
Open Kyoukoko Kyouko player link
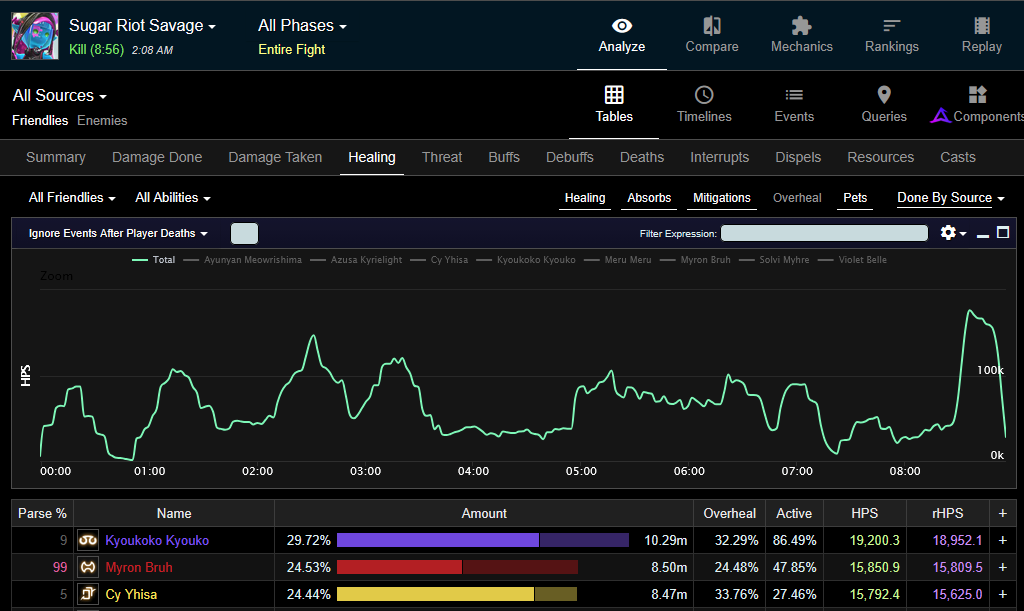[x=157, y=540]
